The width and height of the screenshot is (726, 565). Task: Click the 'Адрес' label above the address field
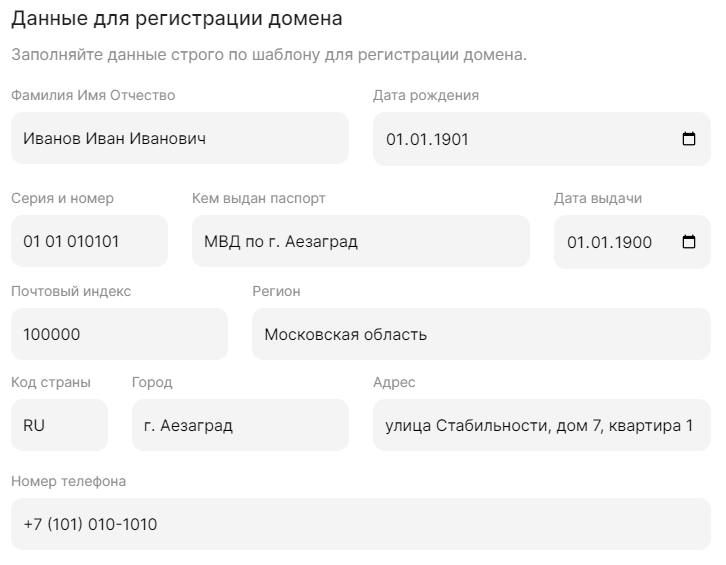394,383
